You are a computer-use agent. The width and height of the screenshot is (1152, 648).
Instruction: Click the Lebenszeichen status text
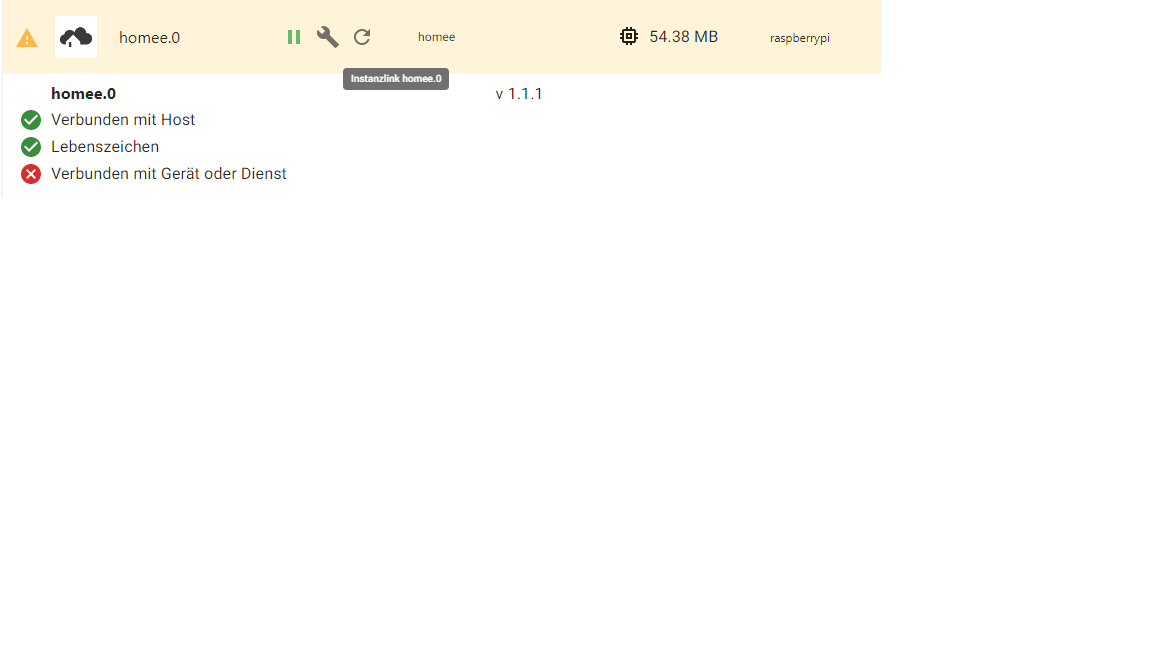(x=105, y=147)
